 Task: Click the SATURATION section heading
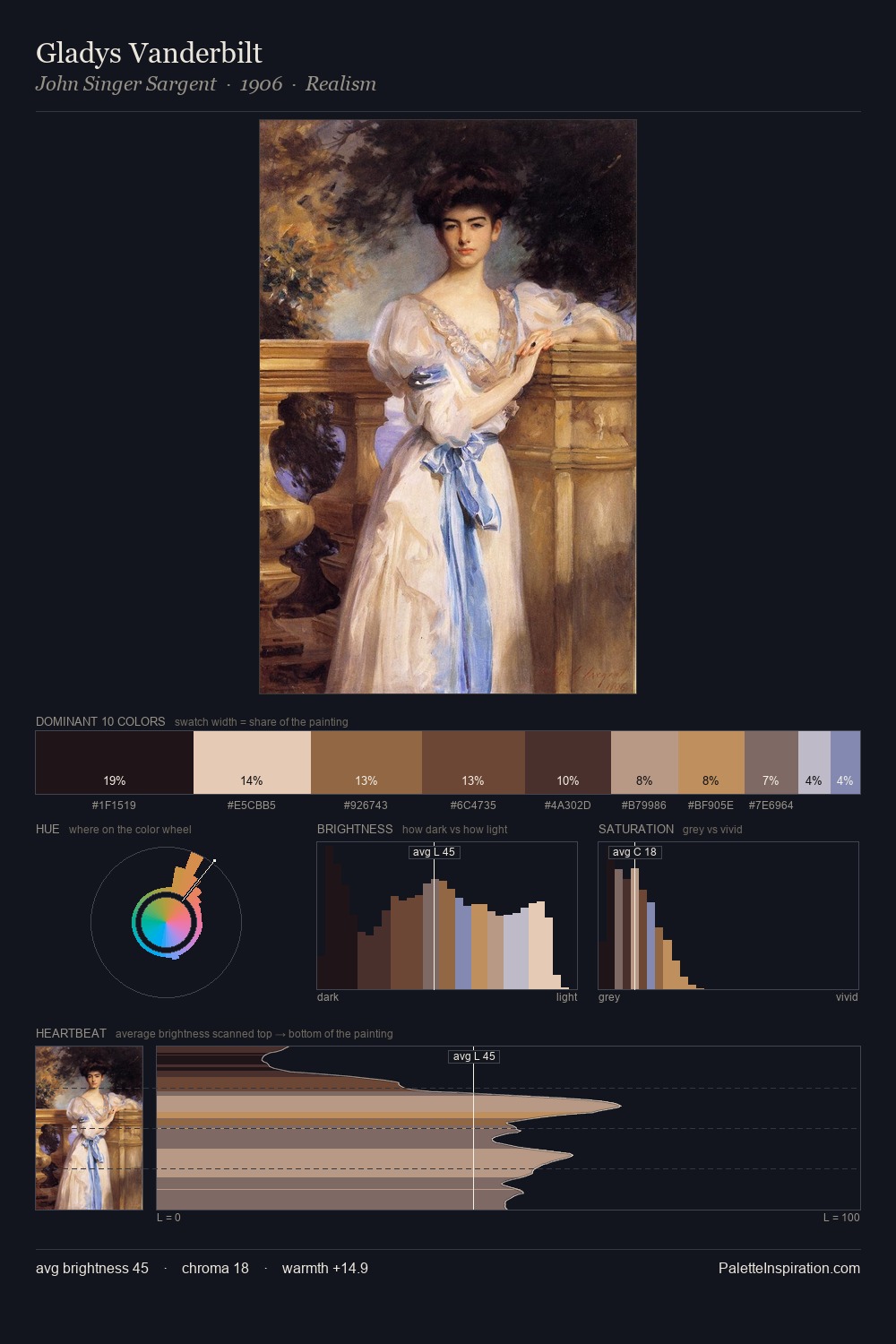click(x=636, y=829)
